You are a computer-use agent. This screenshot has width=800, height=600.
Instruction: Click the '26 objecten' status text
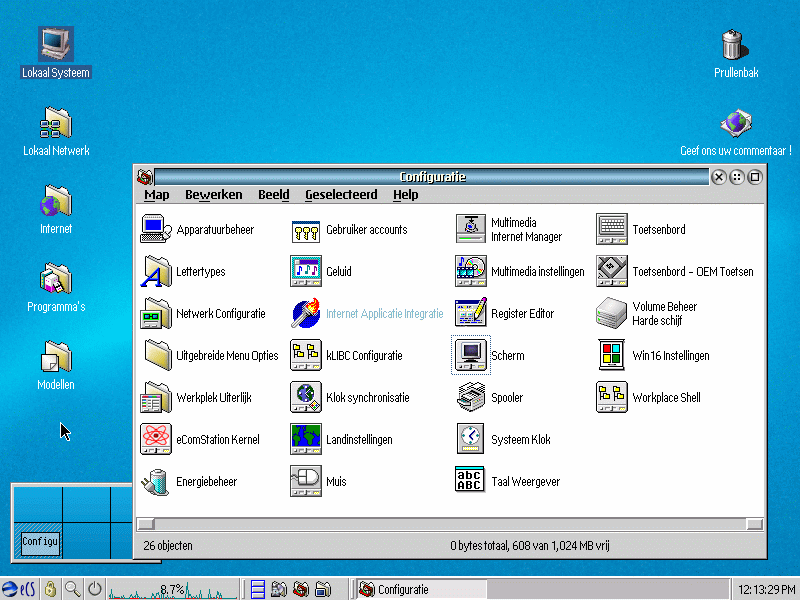[x=168, y=546]
